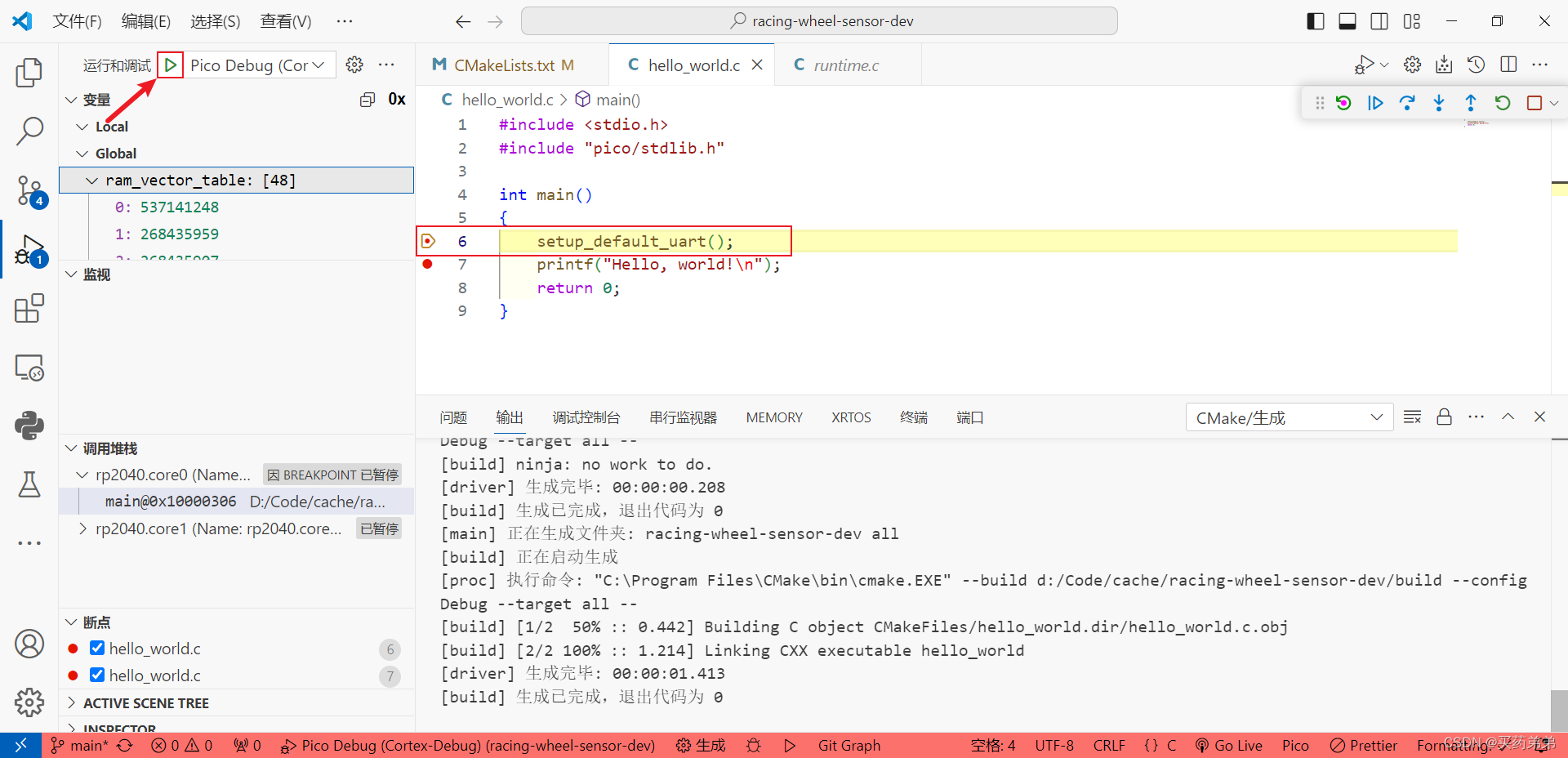The width and height of the screenshot is (1568, 758).
Task: Click the racing-wheel-sensor-dev search box
Action: coord(819,20)
